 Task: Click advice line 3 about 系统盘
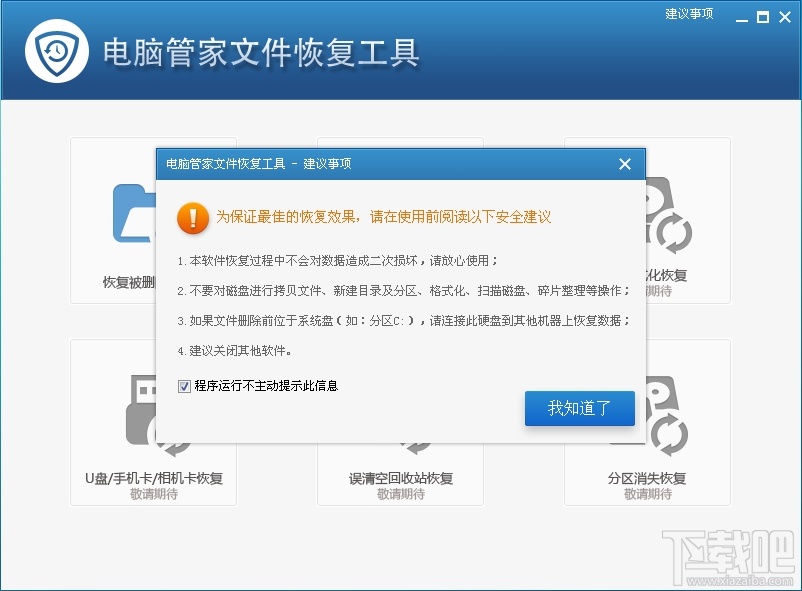click(x=404, y=321)
